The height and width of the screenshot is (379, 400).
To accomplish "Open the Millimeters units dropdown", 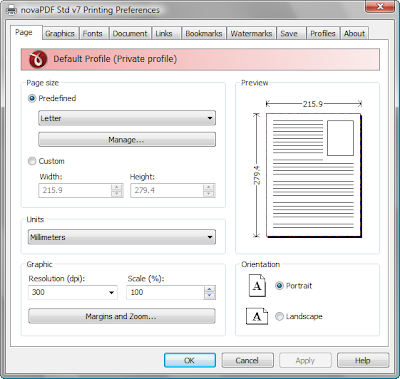I will 122,237.
